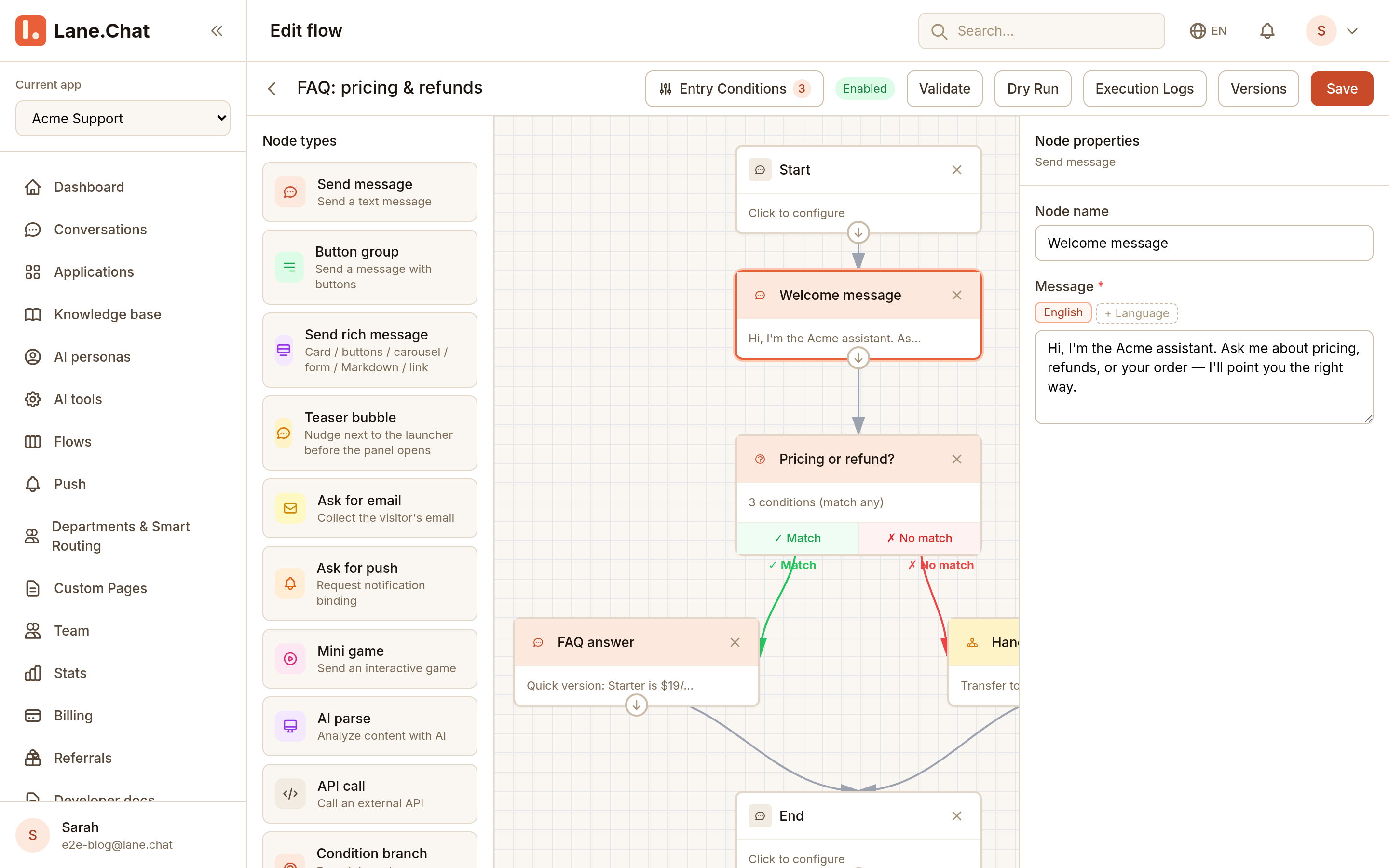Open Custom Pages

pyautogui.click(x=123, y=588)
